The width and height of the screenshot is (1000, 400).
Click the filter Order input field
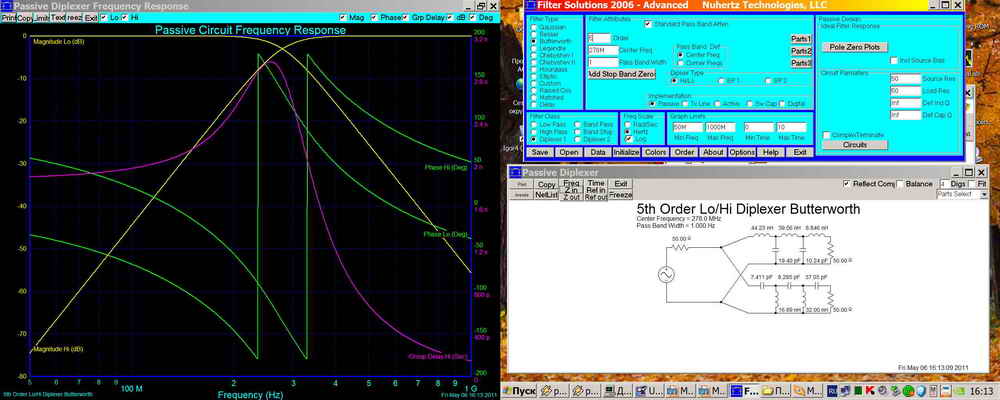(599, 38)
